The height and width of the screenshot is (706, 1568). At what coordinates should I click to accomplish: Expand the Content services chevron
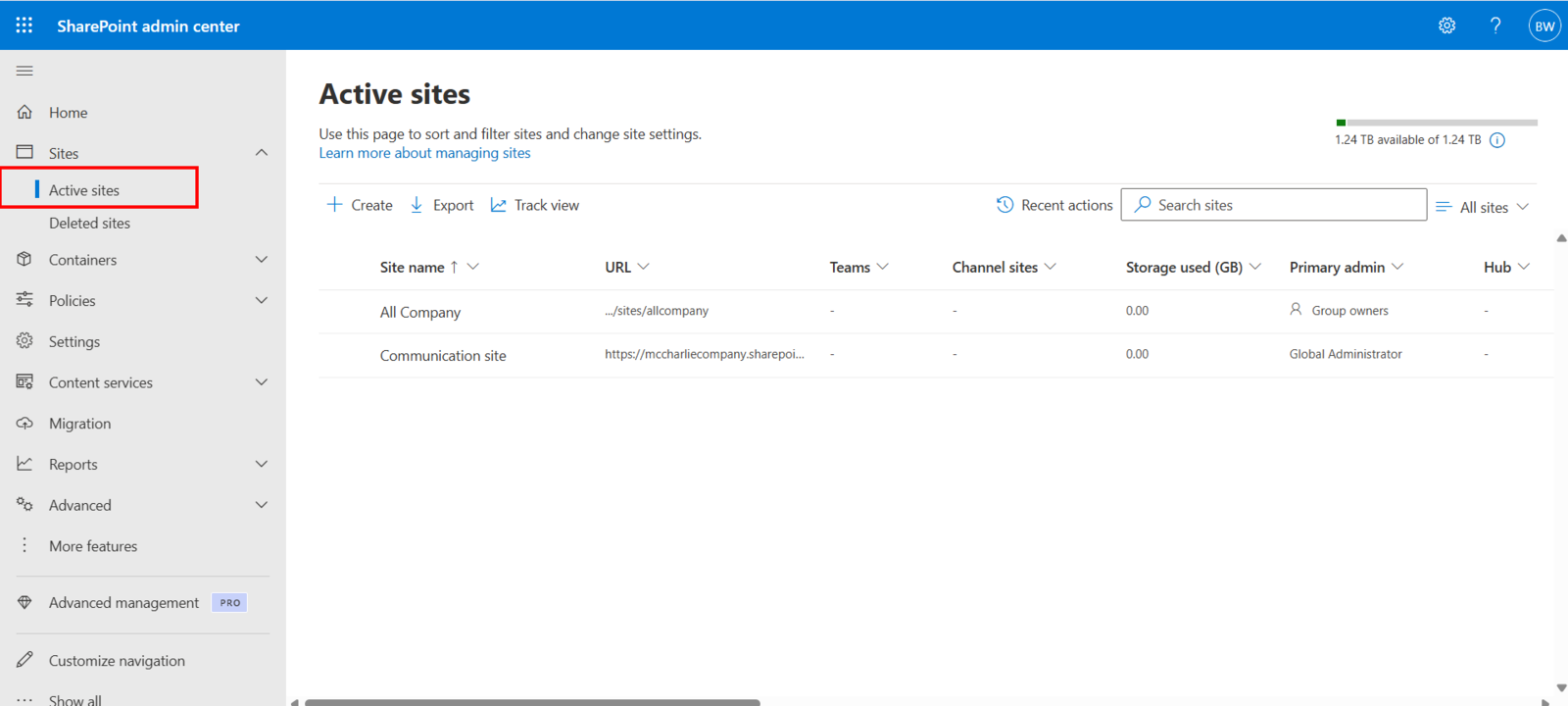coord(261,381)
